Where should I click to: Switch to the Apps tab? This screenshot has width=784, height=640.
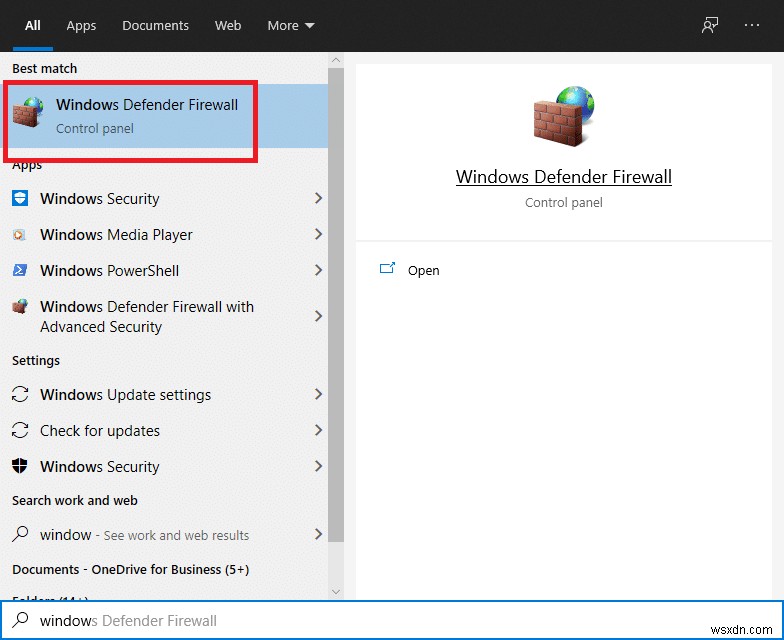click(81, 25)
